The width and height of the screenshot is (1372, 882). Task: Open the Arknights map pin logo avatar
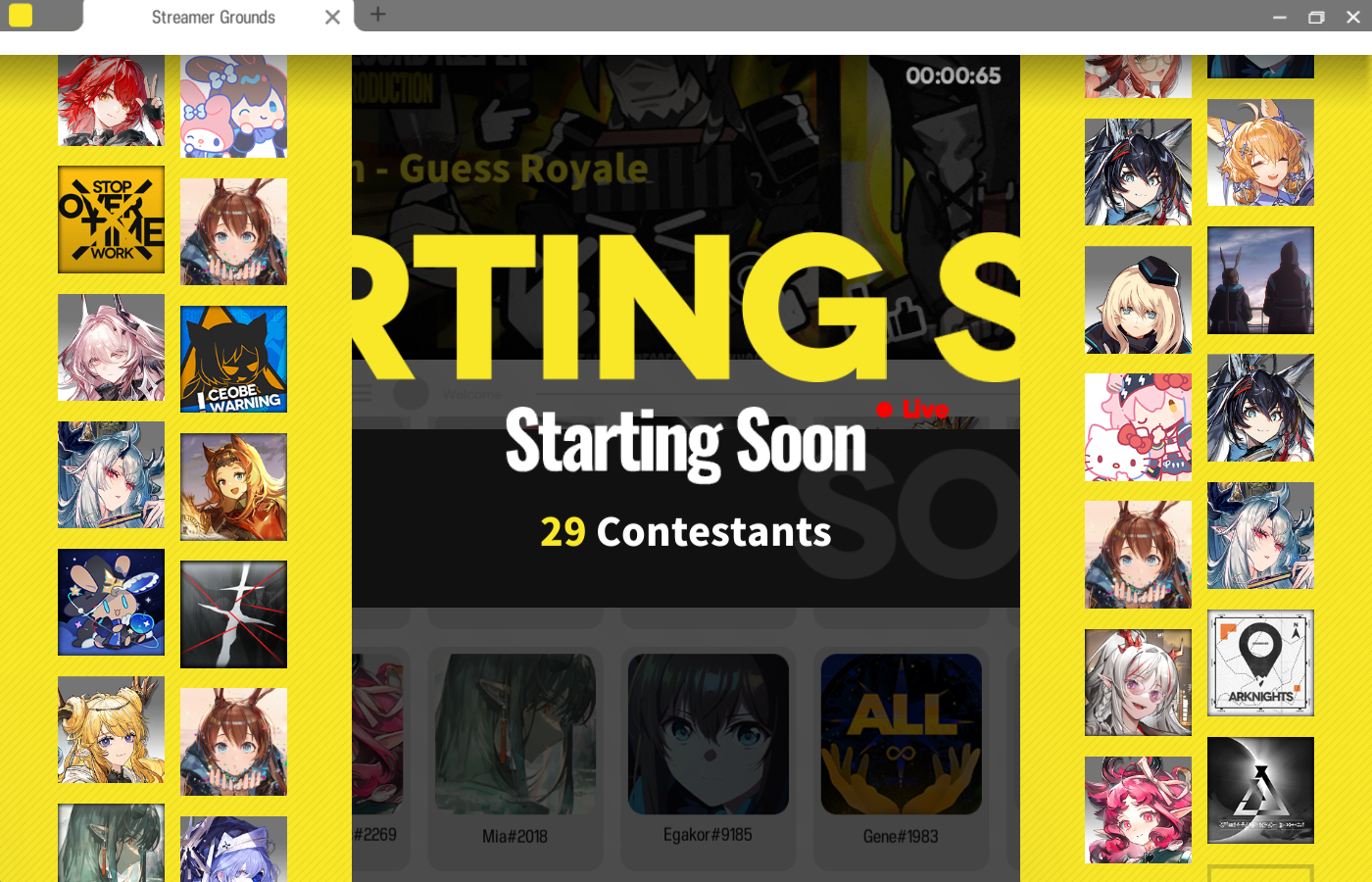tap(1260, 663)
